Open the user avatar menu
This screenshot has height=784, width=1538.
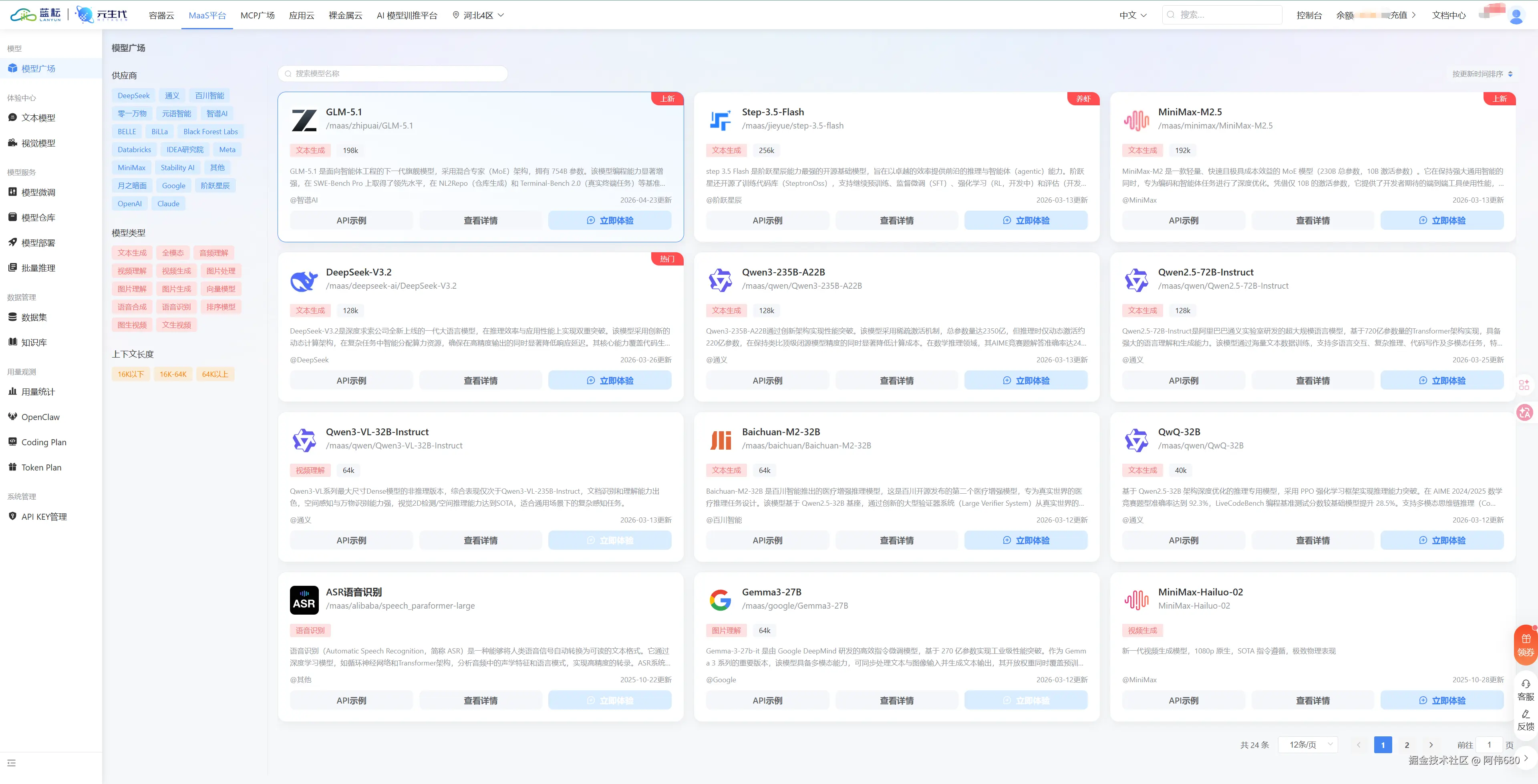pos(1516,16)
